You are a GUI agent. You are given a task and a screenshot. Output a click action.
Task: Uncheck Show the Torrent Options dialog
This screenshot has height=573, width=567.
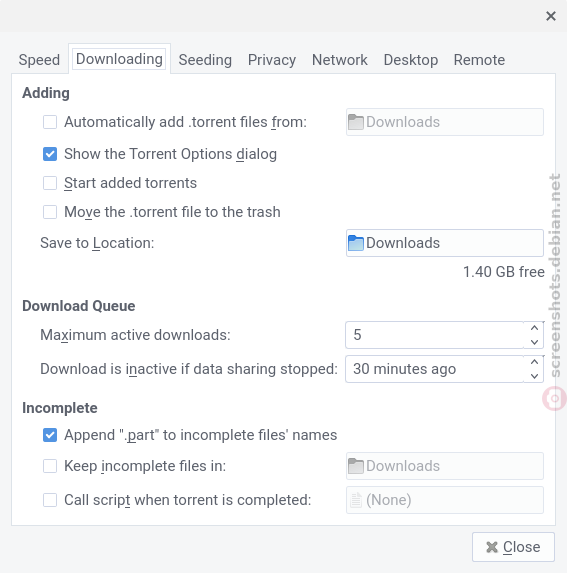[x=50, y=154]
